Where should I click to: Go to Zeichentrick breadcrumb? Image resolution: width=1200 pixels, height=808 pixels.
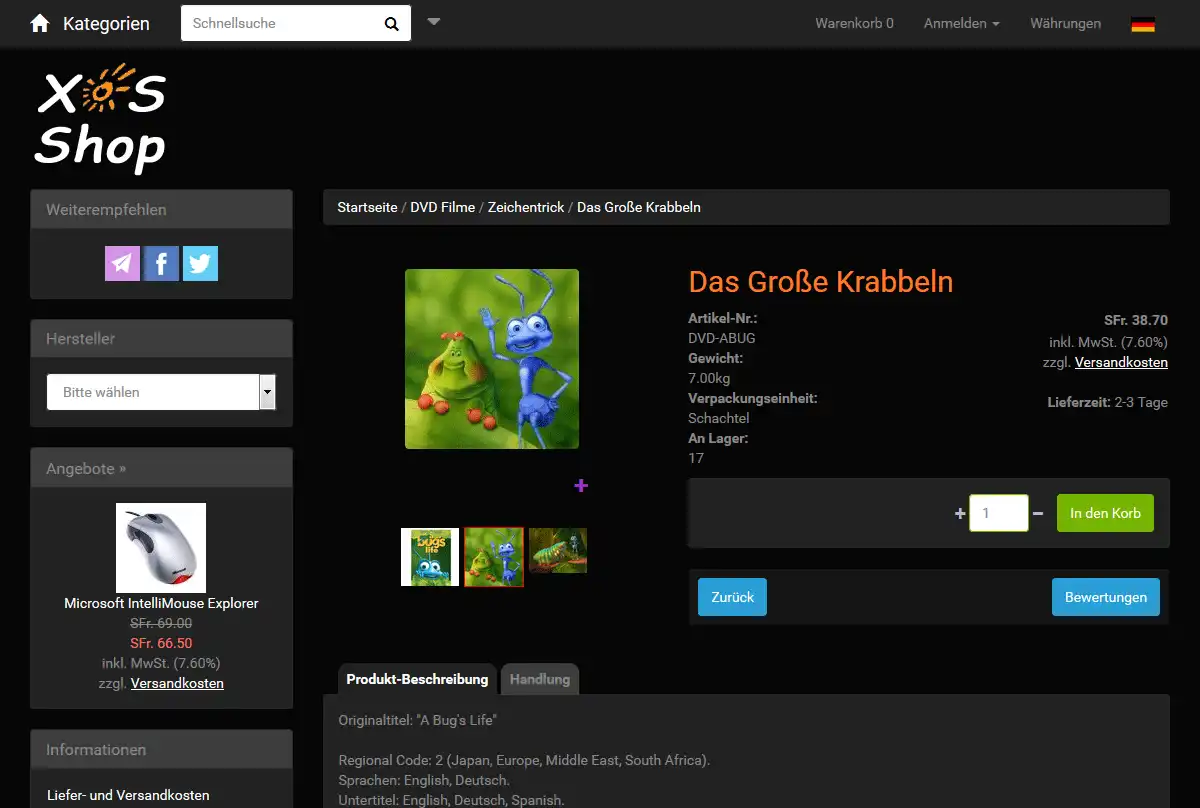coord(526,207)
